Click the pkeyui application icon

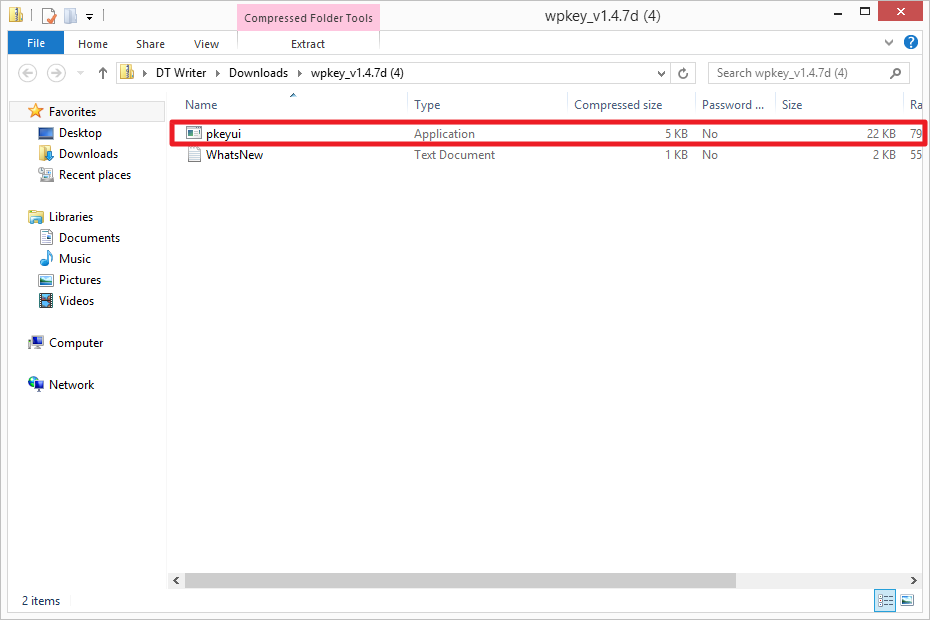click(x=194, y=133)
